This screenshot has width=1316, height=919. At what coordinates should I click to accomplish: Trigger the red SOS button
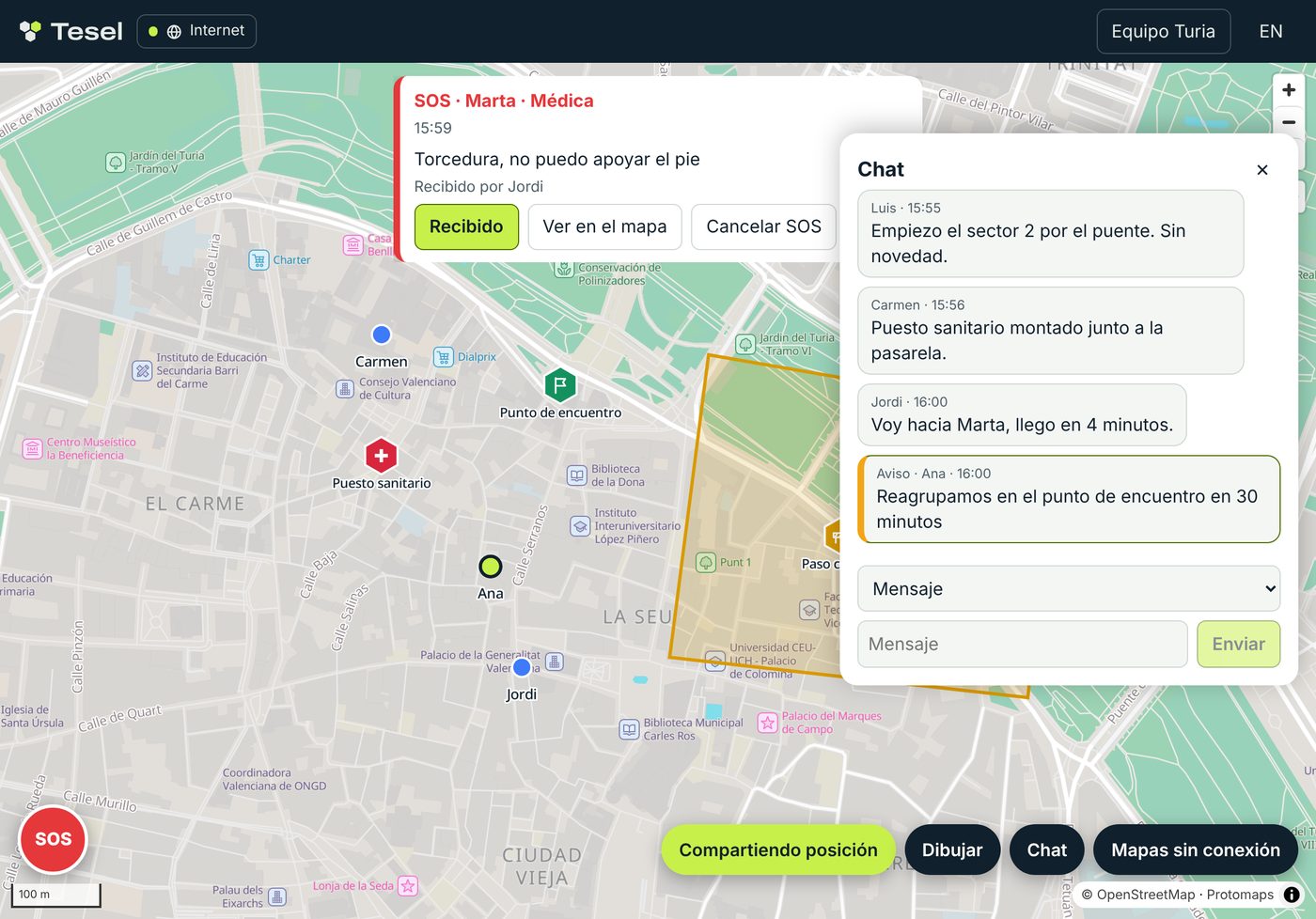[54, 839]
